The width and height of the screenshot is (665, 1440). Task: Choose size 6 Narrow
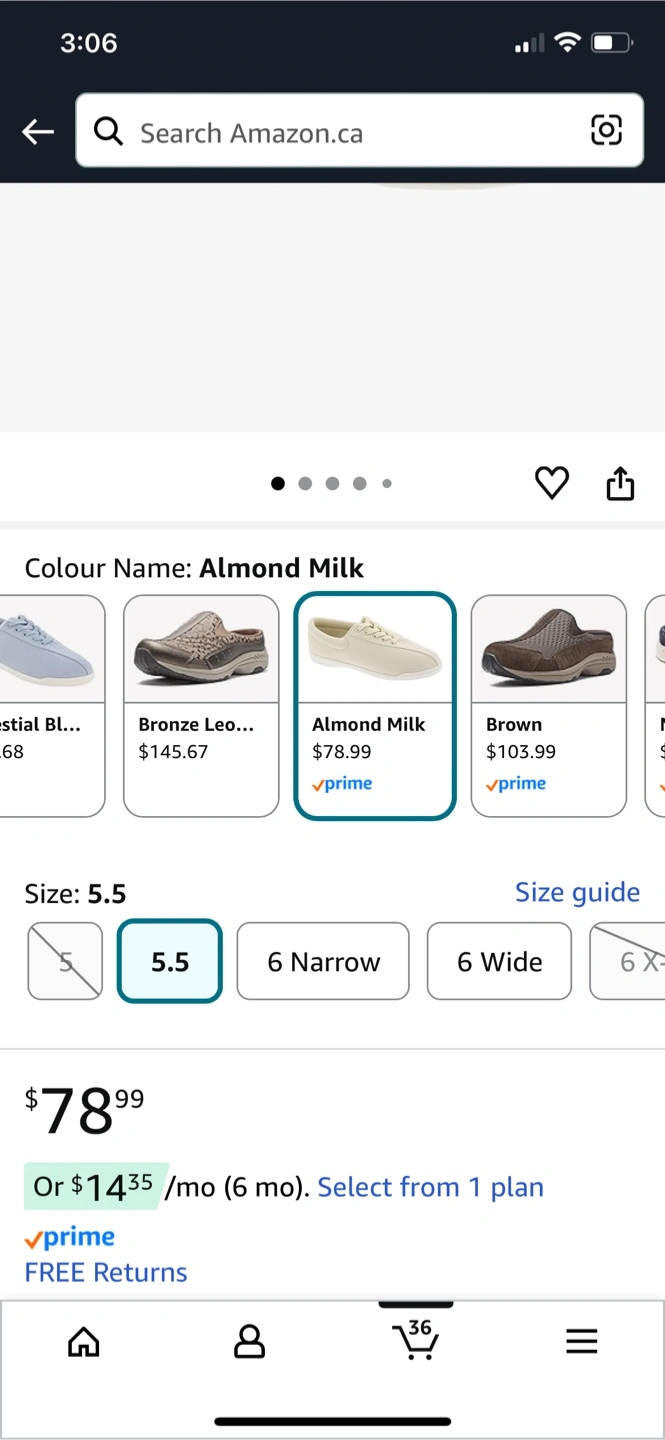click(323, 961)
